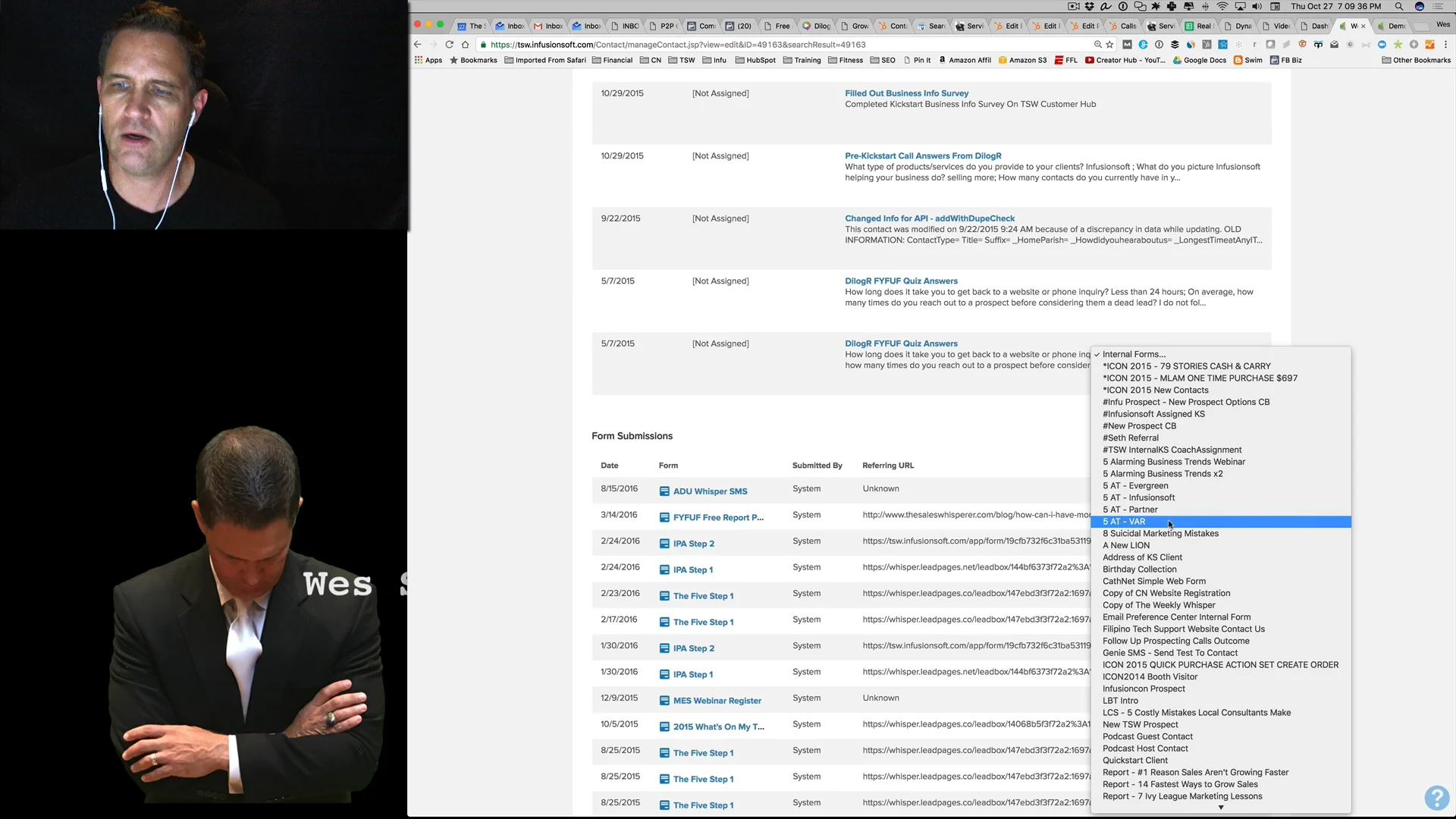Screen dimensions: 1456x819
Task: Click the zoom magnifier inside the address bar
Action: tap(1097, 45)
